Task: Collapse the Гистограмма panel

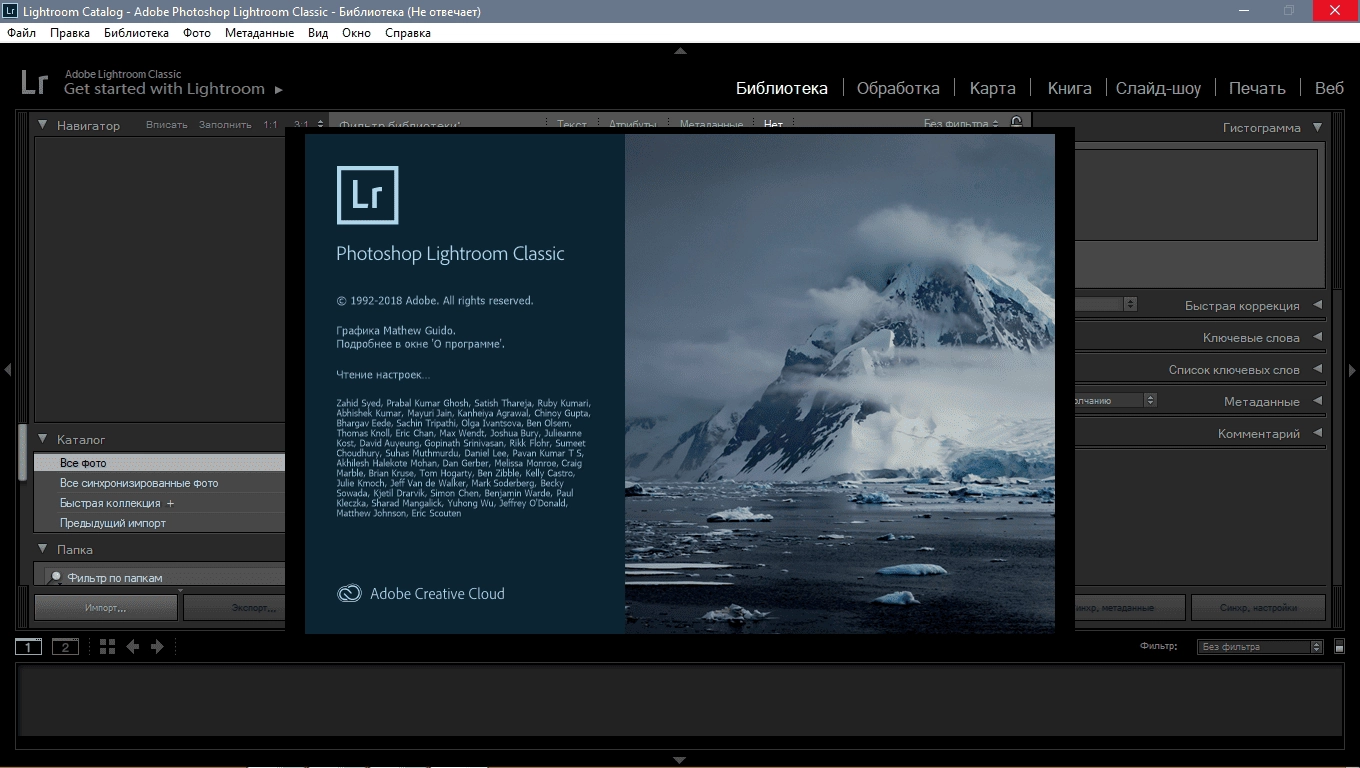Action: pyautogui.click(x=1317, y=127)
